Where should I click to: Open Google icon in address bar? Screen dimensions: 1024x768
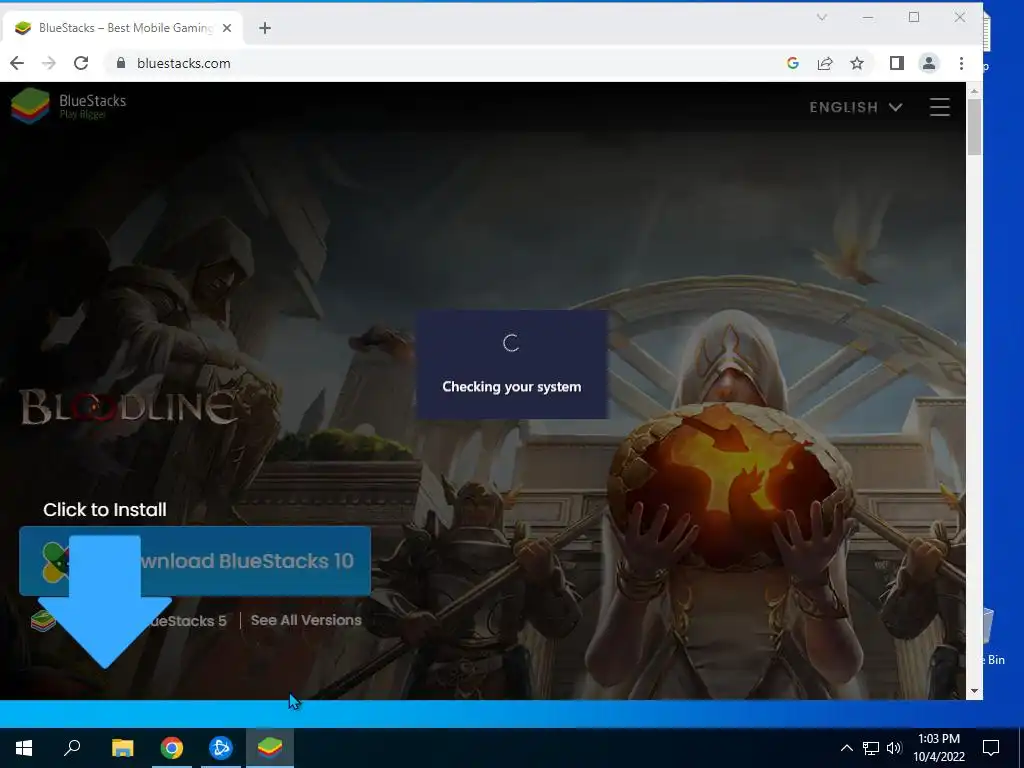pyautogui.click(x=793, y=63)
